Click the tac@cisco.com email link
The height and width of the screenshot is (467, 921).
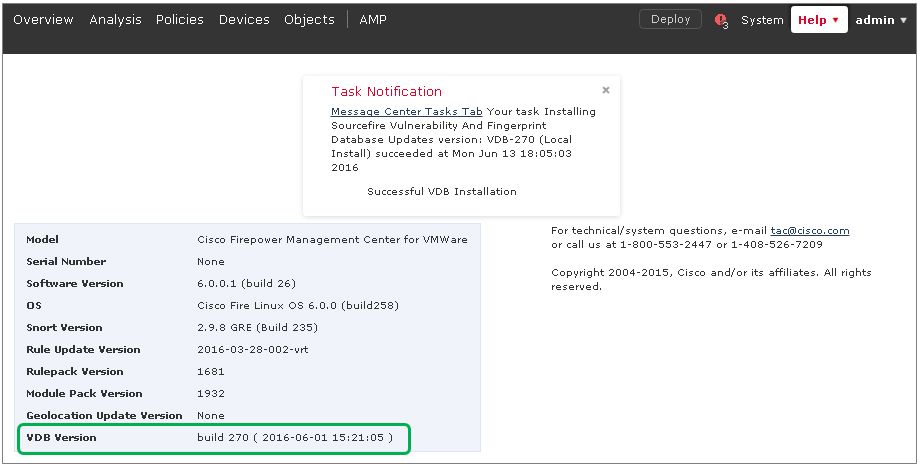click(809, 230)
